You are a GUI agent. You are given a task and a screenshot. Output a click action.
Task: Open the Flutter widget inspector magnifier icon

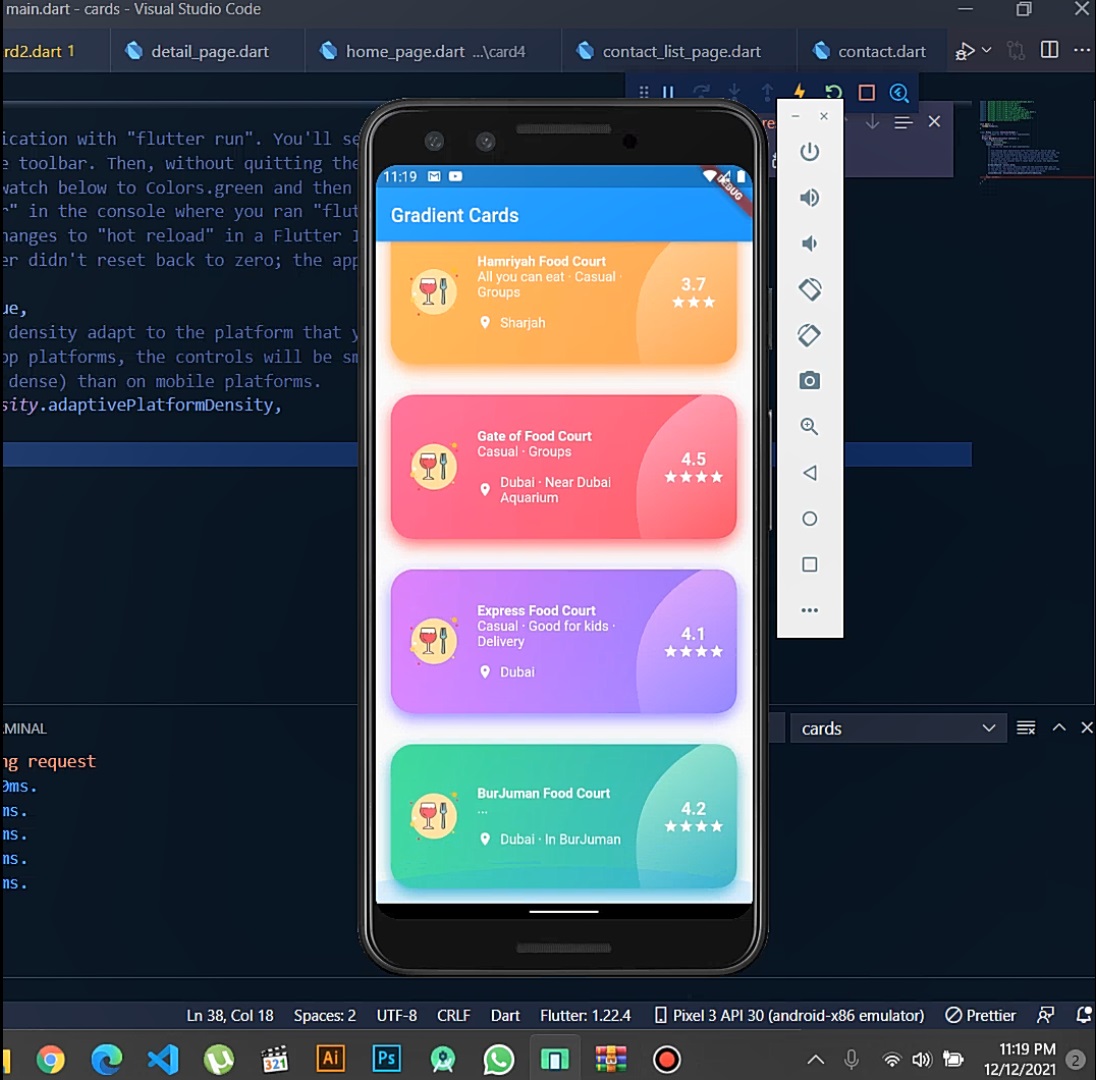pos(899,92)
